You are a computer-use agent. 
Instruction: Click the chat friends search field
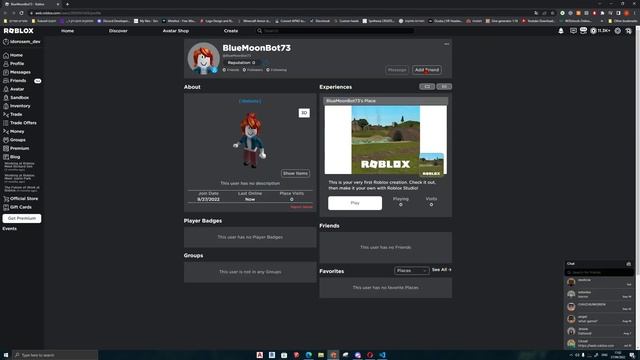click(599, 272)
